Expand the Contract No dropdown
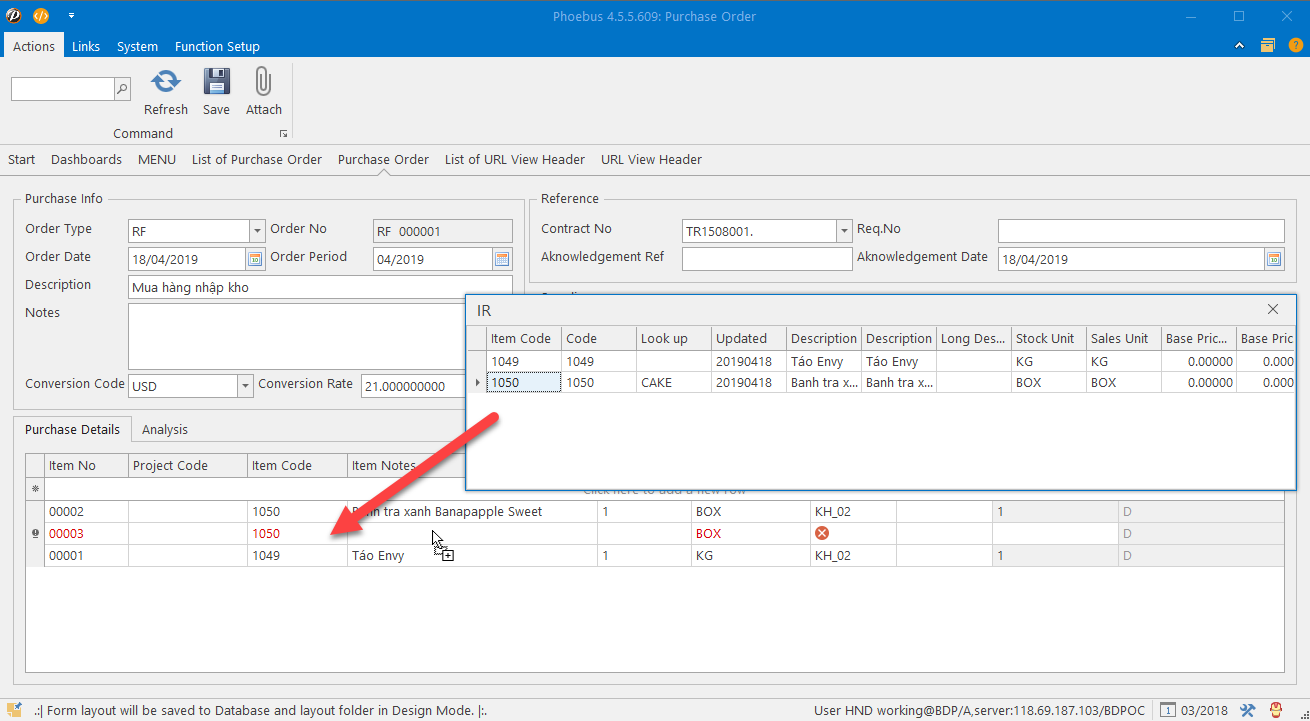1310x721 pixels. click(x=844, y=231)
